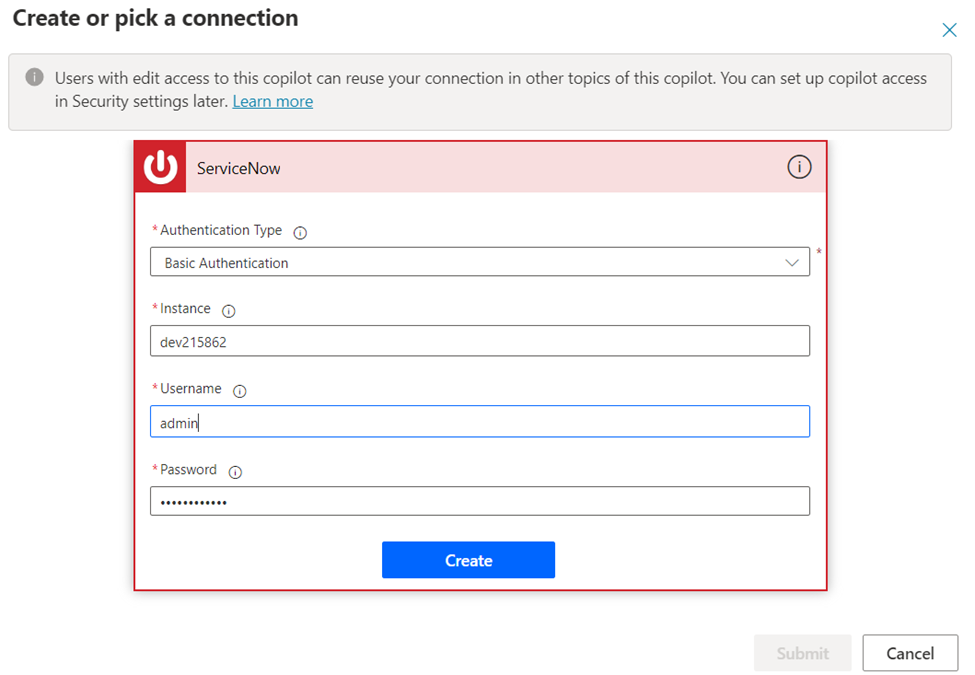Viewport: 975px width, 675px height.
Task: Focus the Instance field containing dev215862
Action: (x=479, y=341)
